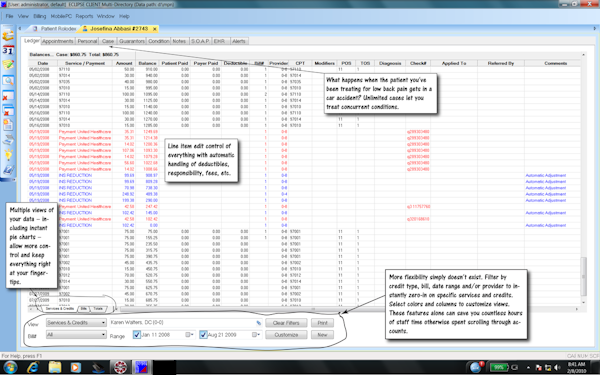
Task: Open the folder Explorer taskbar icon
Action: [x=55, y=367]
